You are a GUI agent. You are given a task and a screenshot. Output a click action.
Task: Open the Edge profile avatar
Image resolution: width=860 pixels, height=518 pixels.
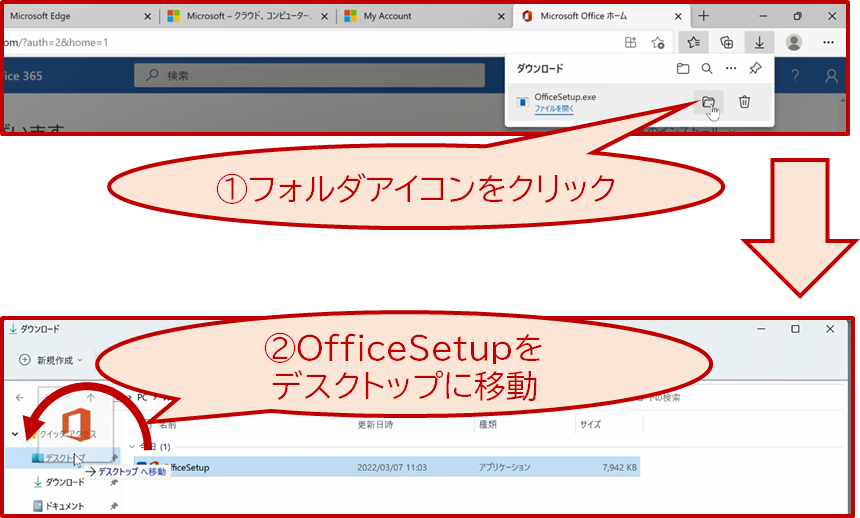pyautogui.click(x=794, y=42)
